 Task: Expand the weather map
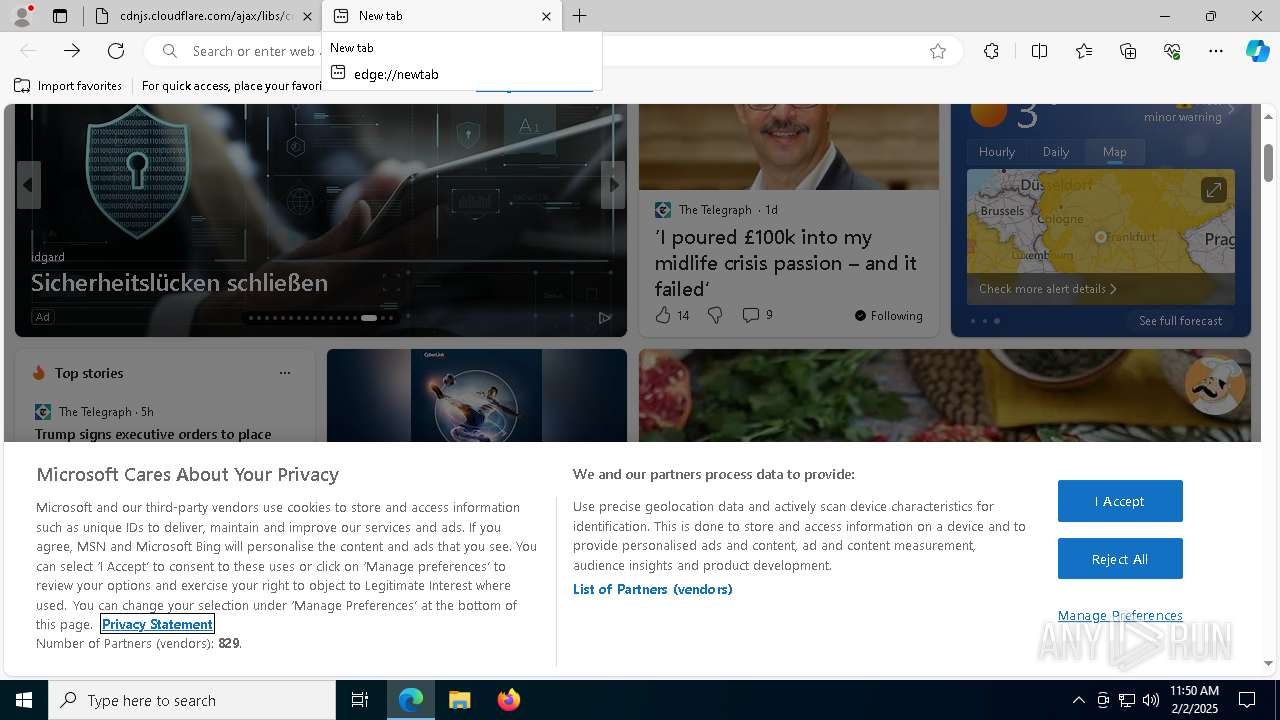(x=1213, y=190)
